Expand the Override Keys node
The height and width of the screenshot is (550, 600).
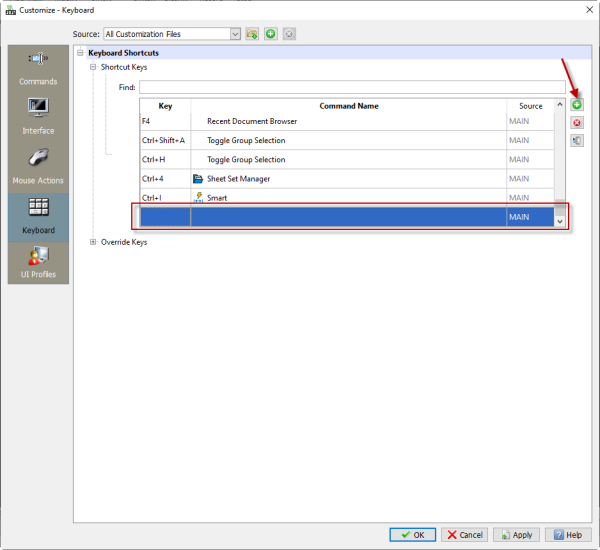(94, 242)
